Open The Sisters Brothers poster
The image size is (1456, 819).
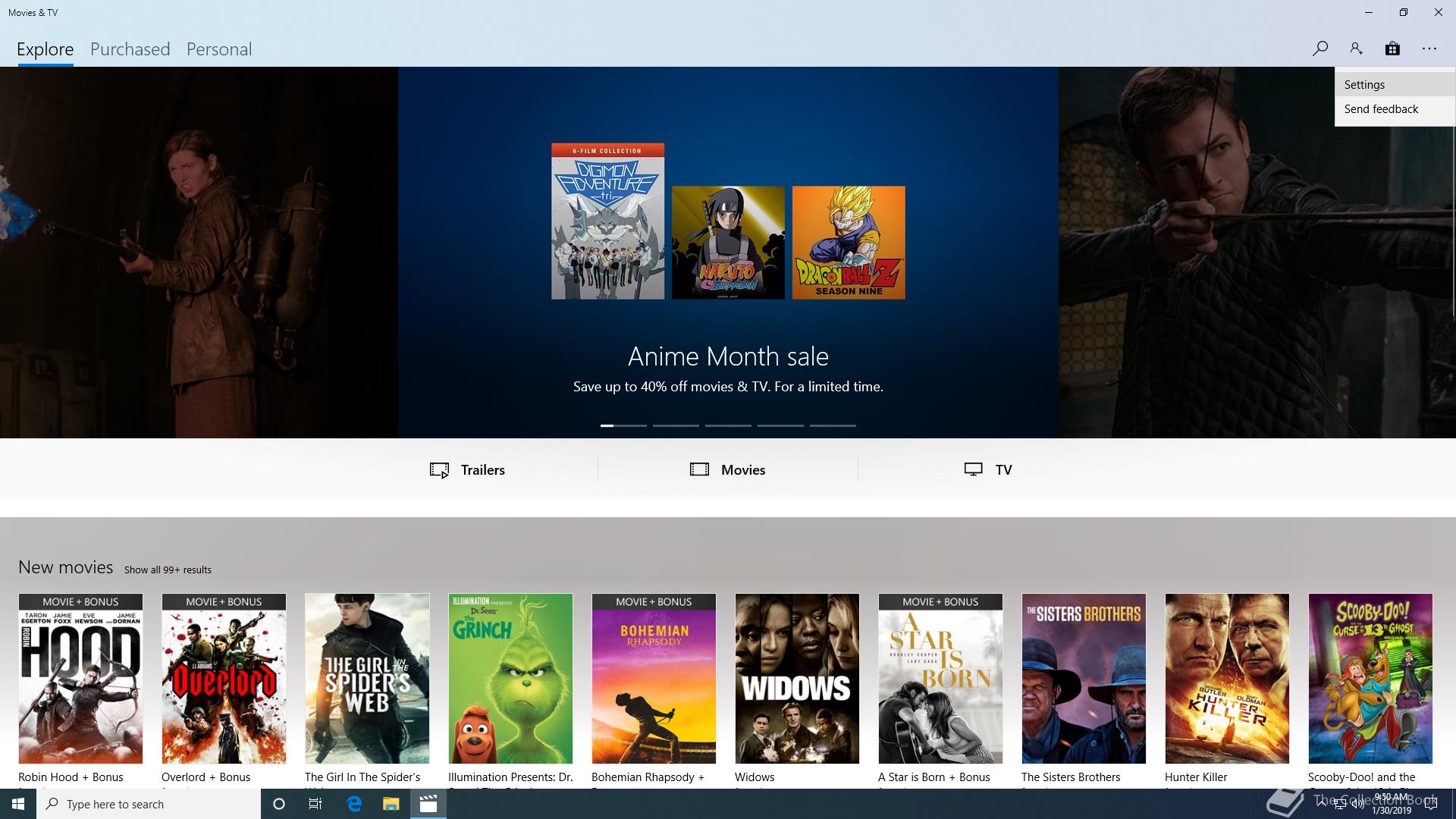1084,679
